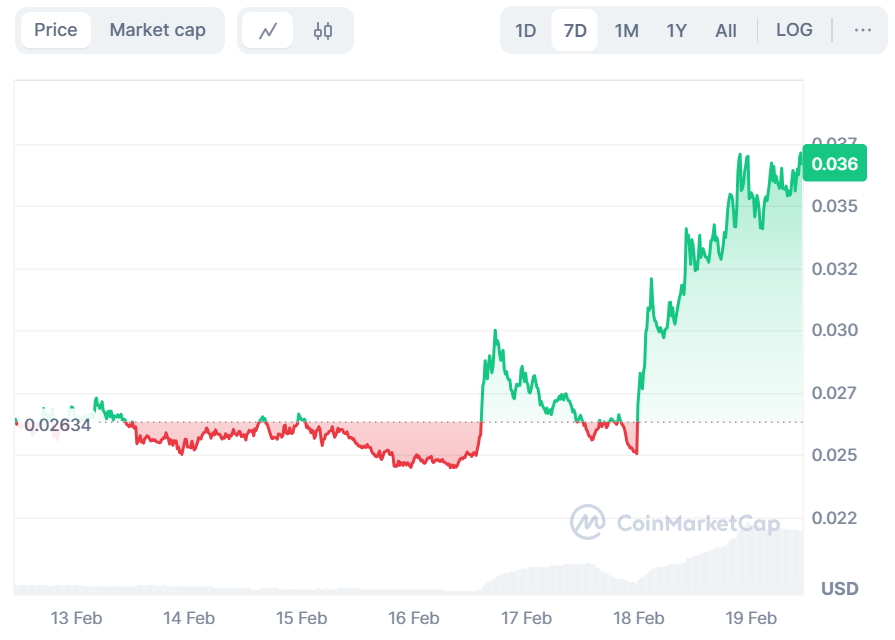Select the Market cap tab
Viewport: 895px width, 640px height.
coord(157,30)
